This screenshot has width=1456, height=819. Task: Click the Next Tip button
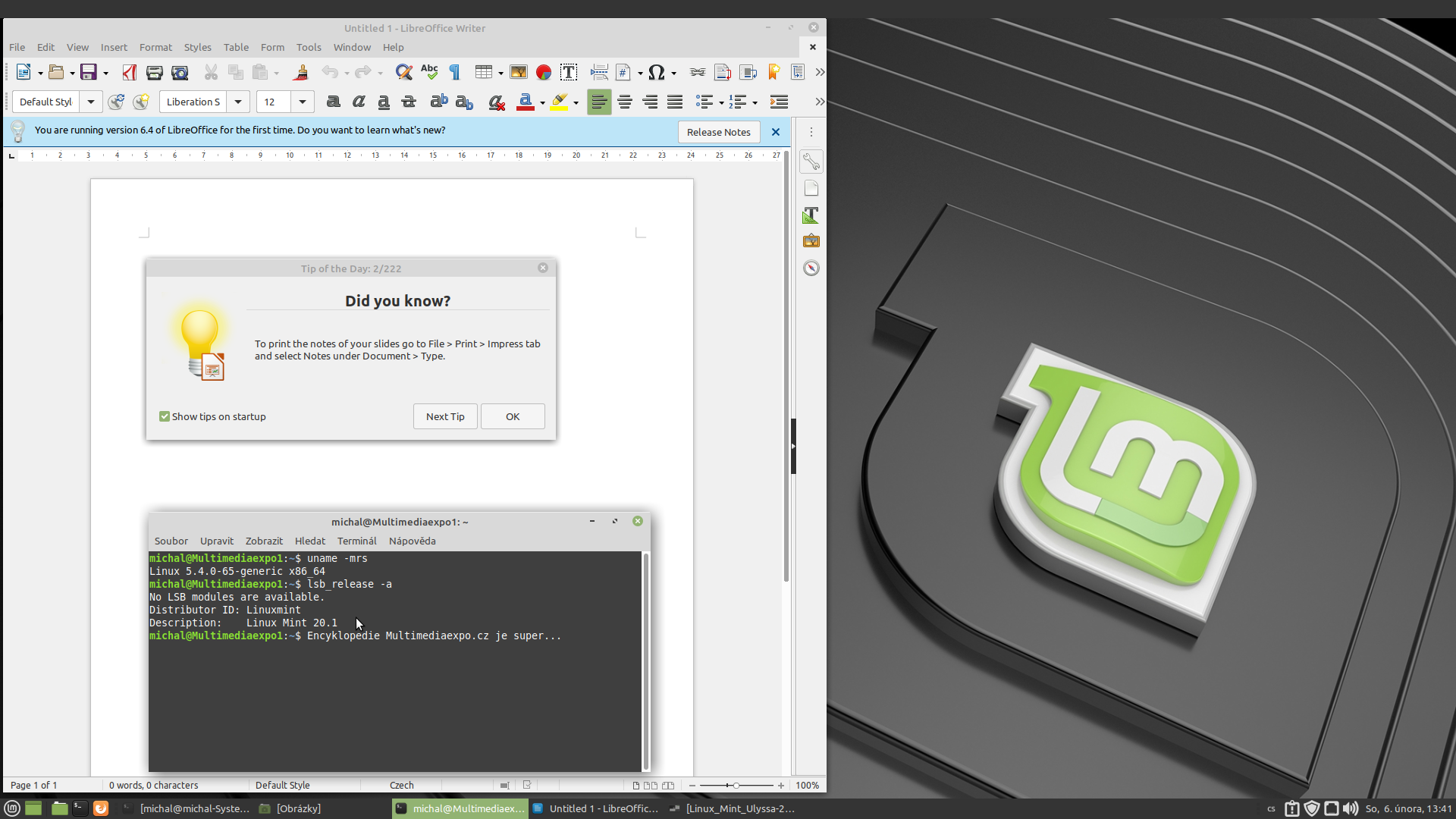[445, 416]
